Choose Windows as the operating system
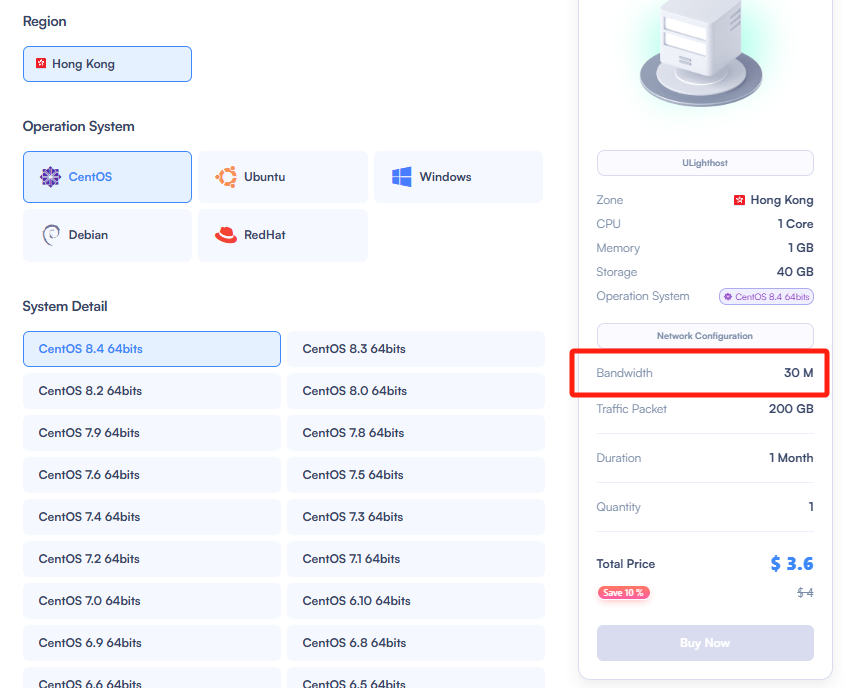Viewport: 846px width, 688px height. pyautogui.click(x=459, y=177)
